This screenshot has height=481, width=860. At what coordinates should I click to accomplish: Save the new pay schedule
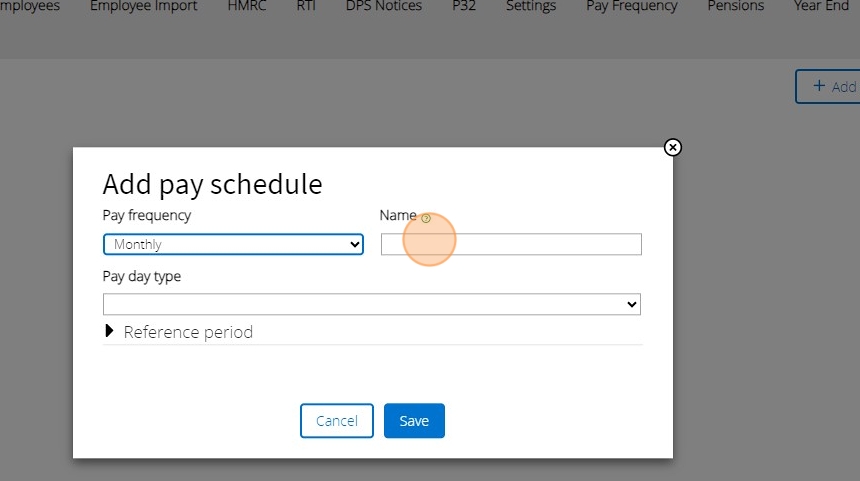(414, 421)
